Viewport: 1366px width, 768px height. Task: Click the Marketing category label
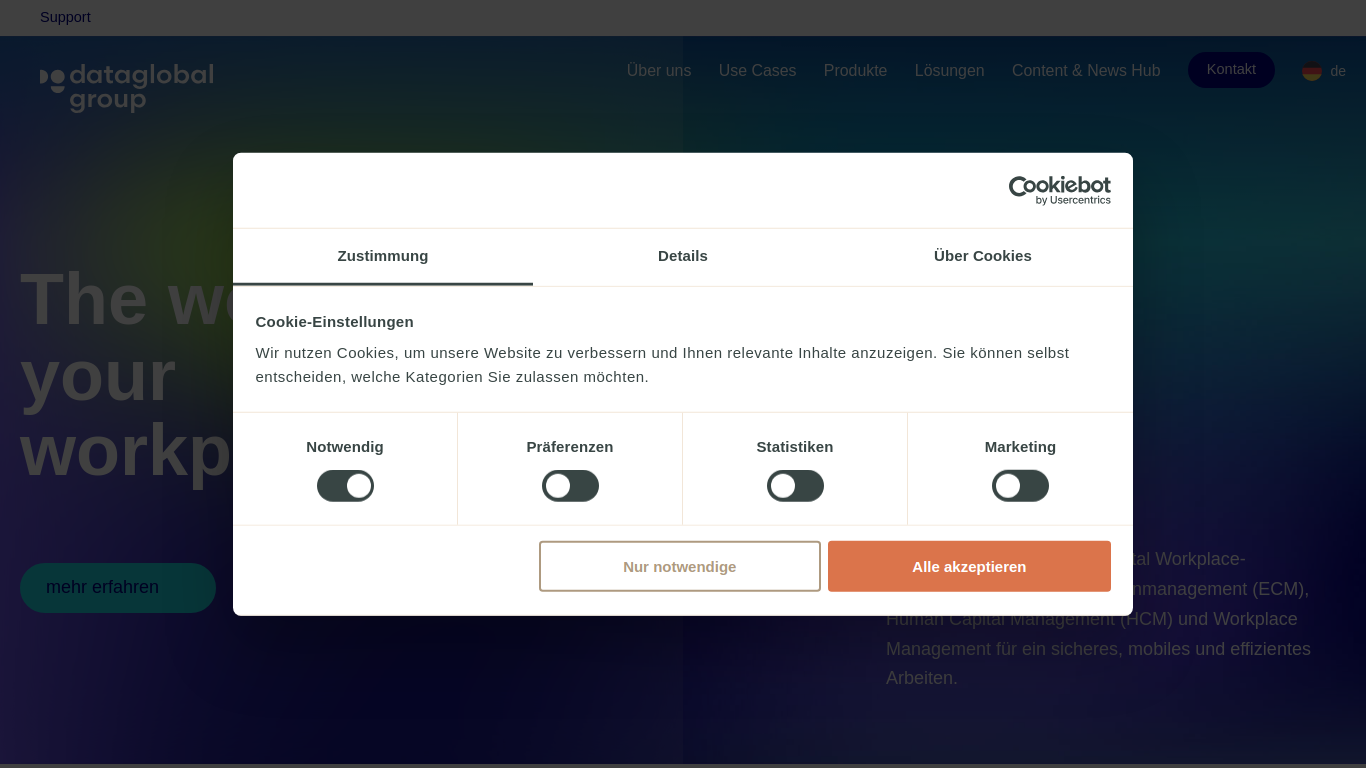[1020, 447]
